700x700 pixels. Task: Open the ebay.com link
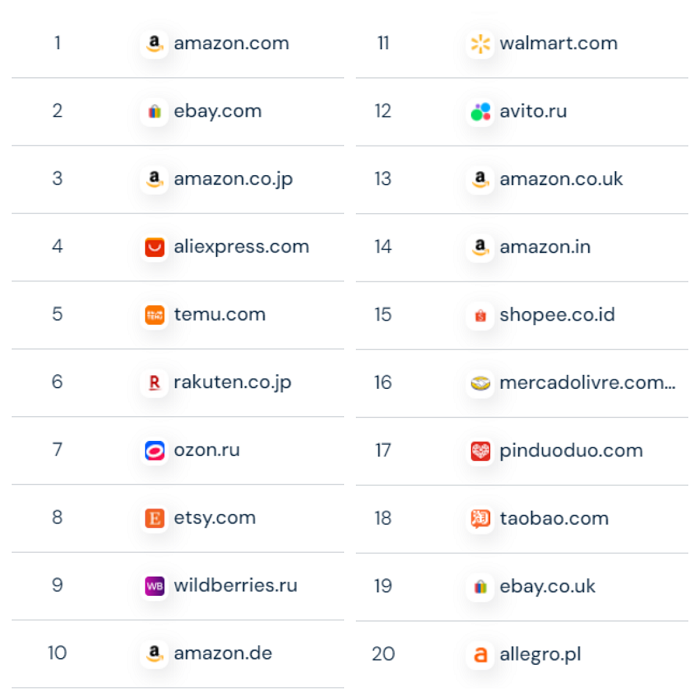click(x=217, y=112)
